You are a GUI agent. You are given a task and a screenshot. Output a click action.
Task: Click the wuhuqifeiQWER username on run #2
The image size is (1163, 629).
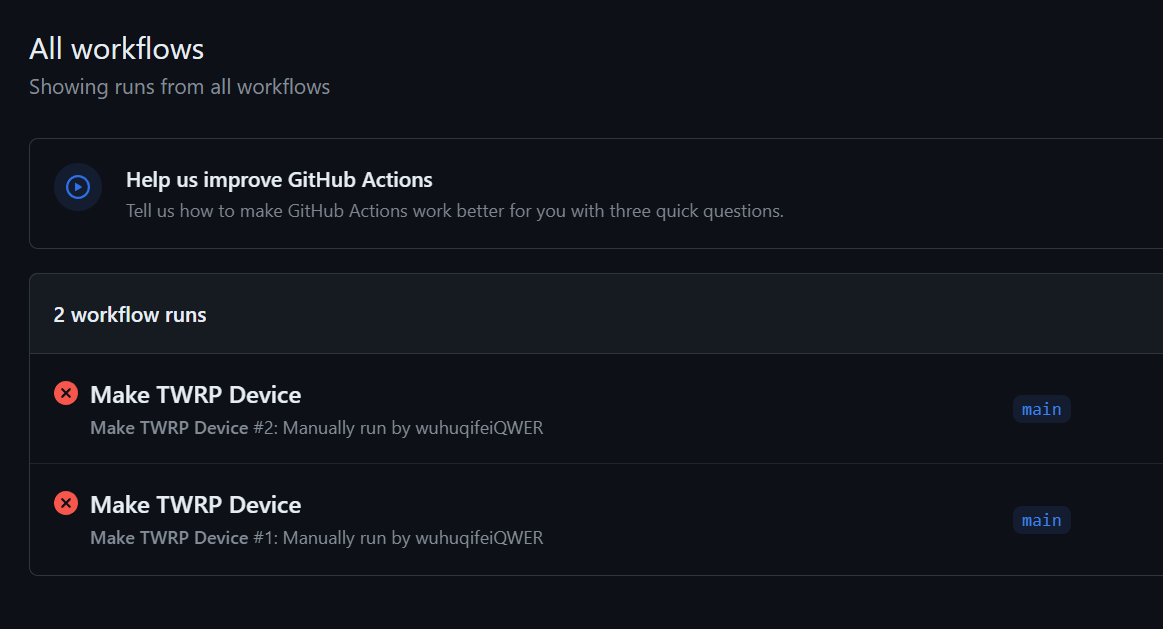[479, 428]
